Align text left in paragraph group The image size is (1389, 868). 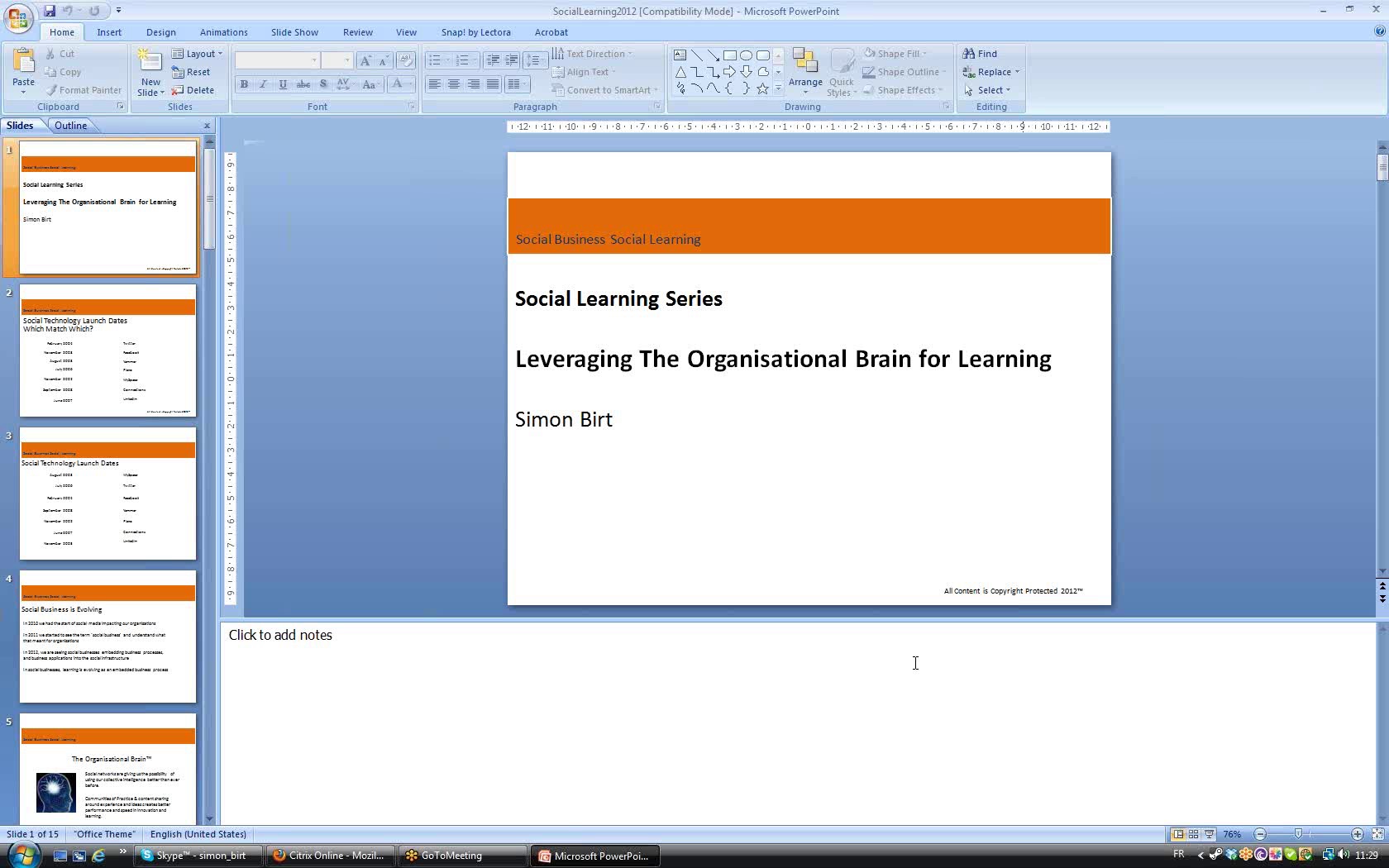[x=434, y=84]
